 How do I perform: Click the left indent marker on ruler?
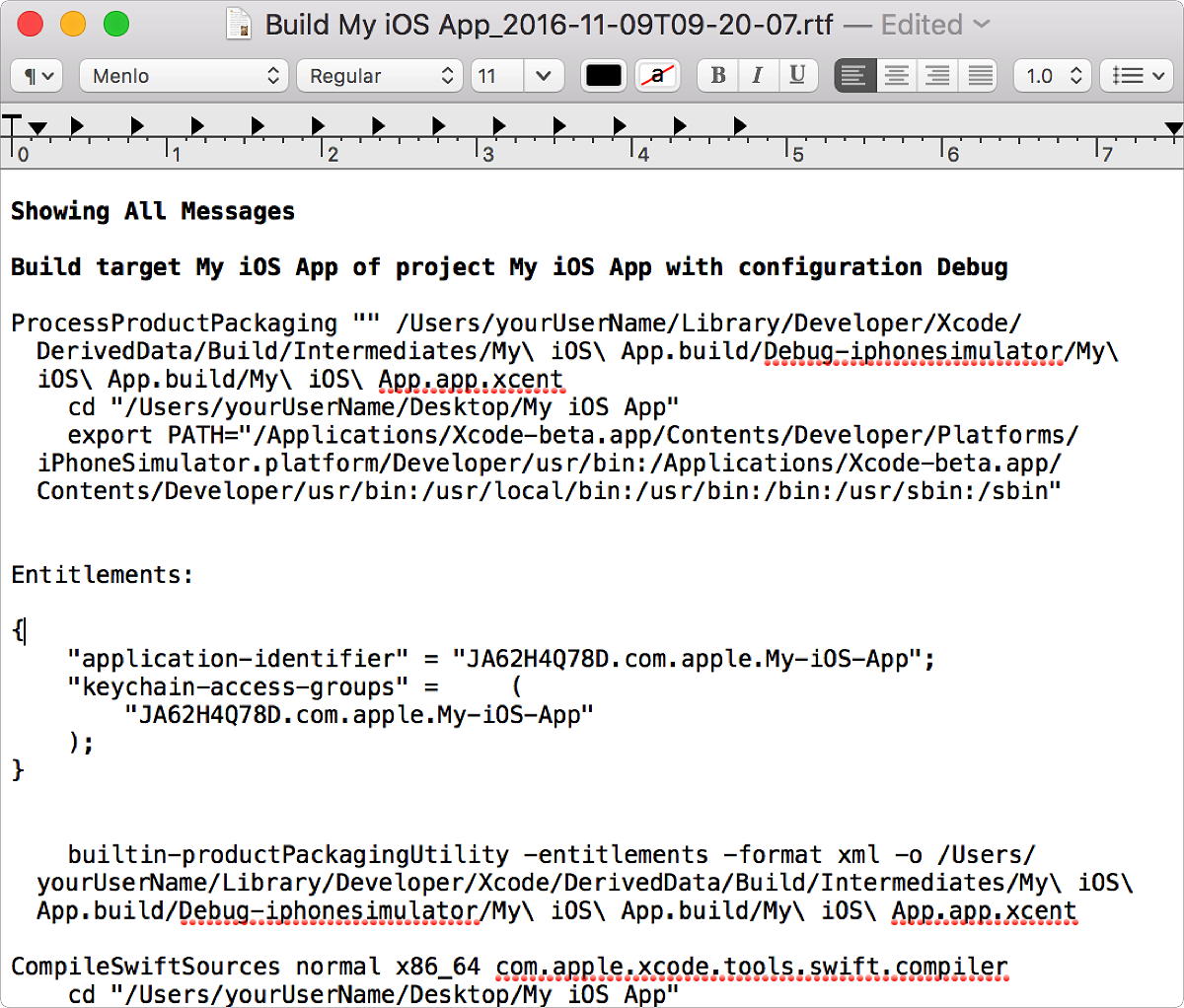point(37,128)
